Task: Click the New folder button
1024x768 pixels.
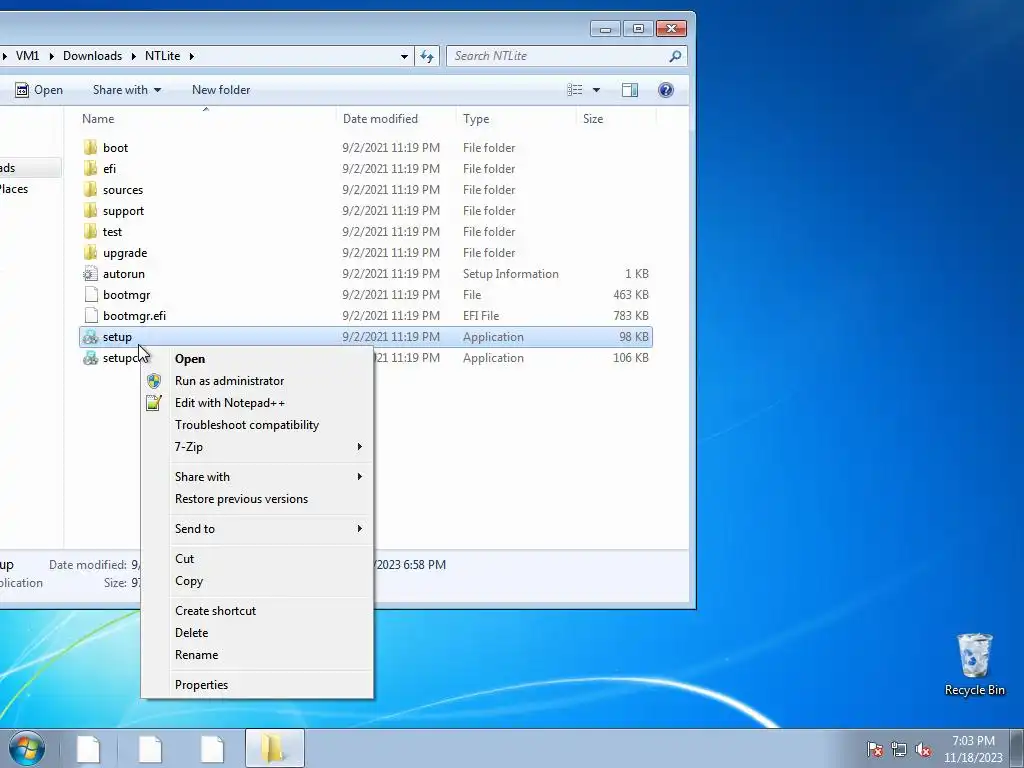Action: coord(221,90)
